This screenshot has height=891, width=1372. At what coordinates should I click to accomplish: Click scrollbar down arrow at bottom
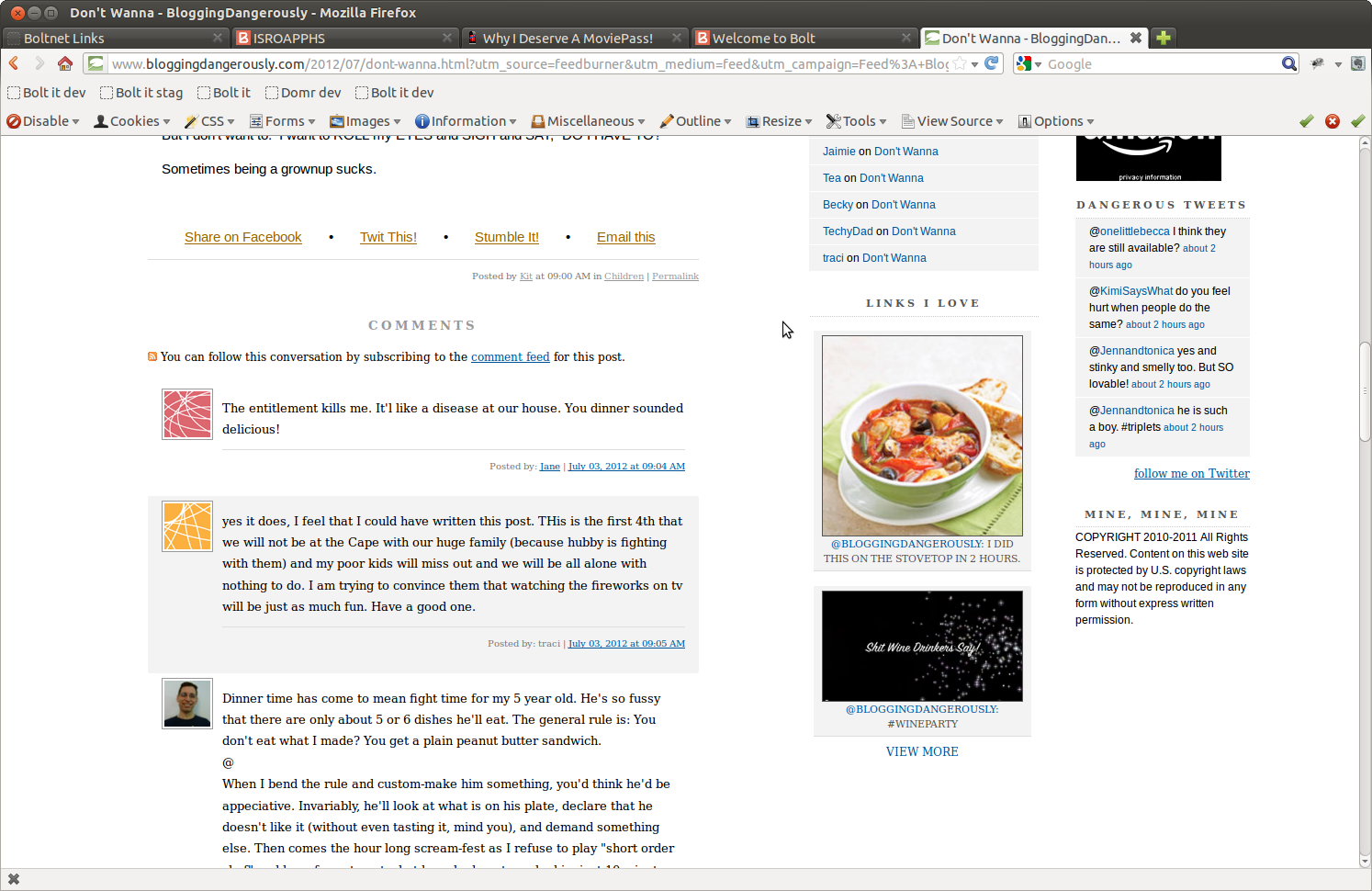[1365, 861]
